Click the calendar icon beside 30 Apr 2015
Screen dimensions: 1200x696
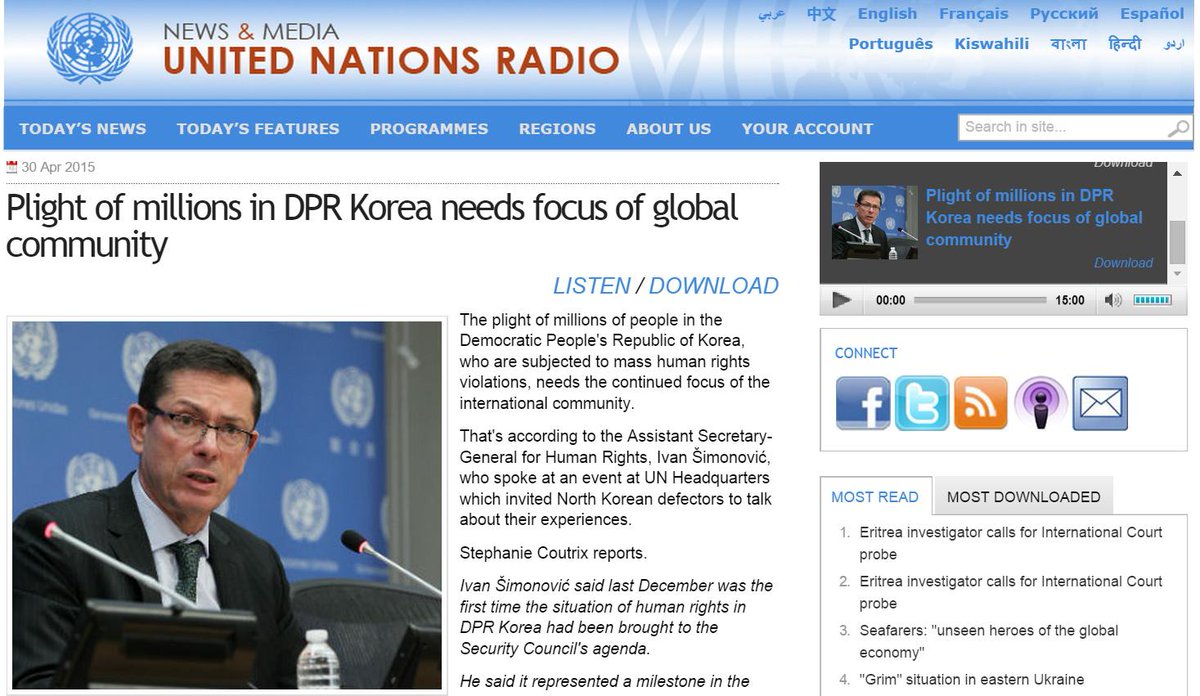pos(12,167)
